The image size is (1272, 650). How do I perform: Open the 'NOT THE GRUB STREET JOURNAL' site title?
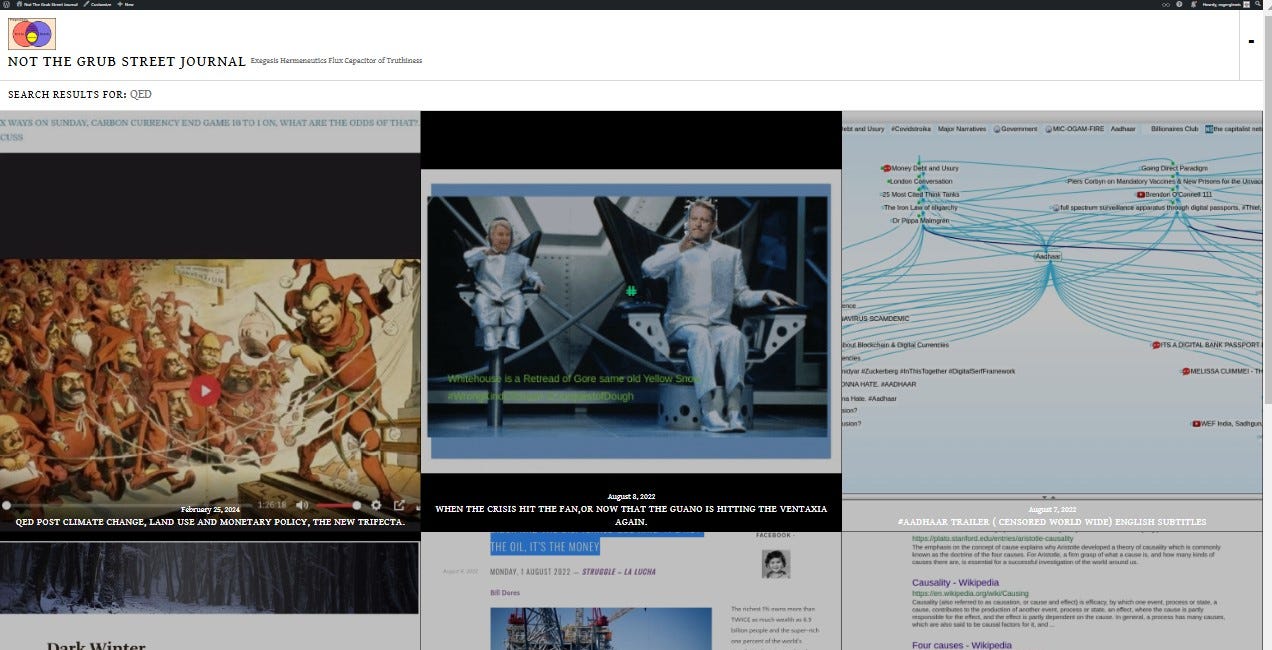coord(127,62)
